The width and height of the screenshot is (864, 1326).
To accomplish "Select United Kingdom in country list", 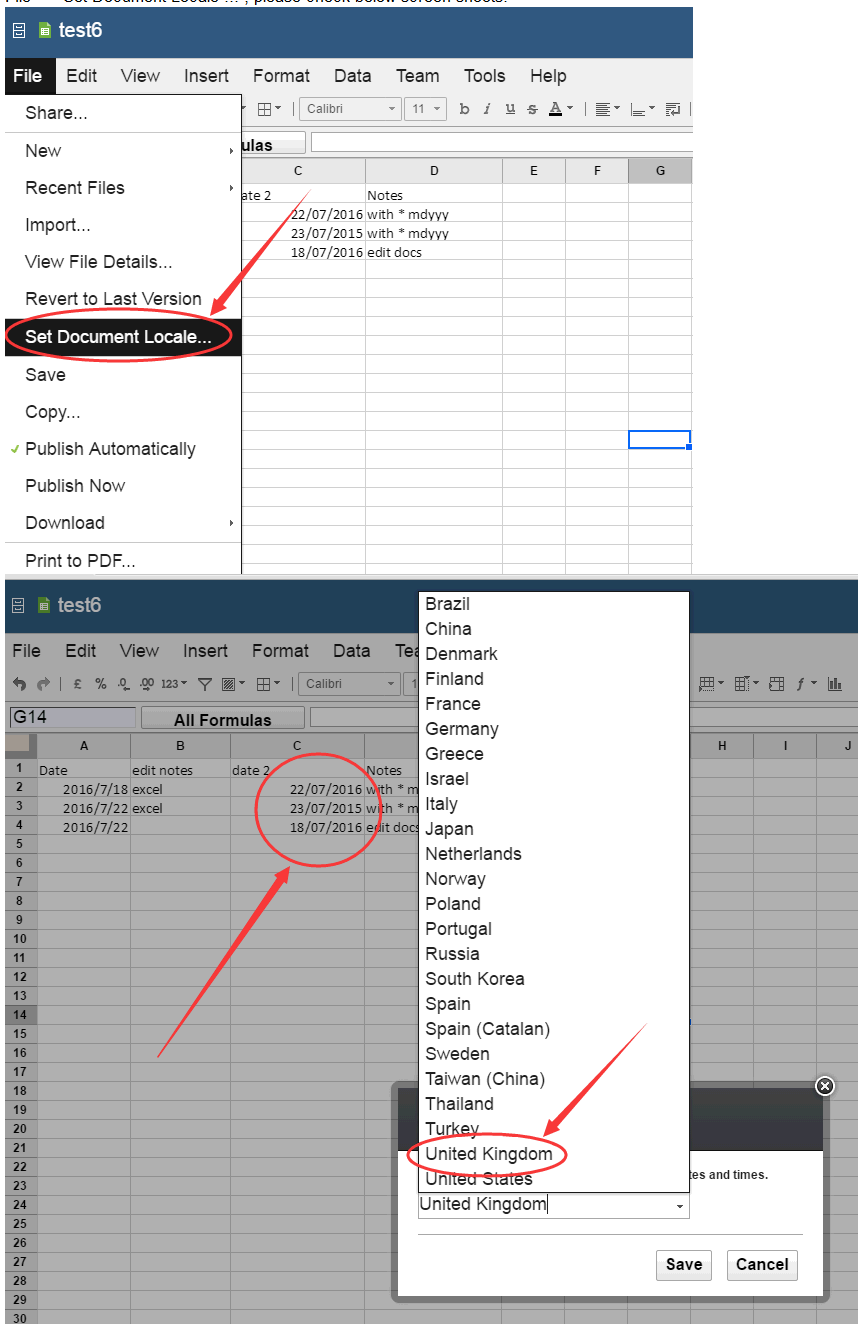I will click(x=488, y=1154).
